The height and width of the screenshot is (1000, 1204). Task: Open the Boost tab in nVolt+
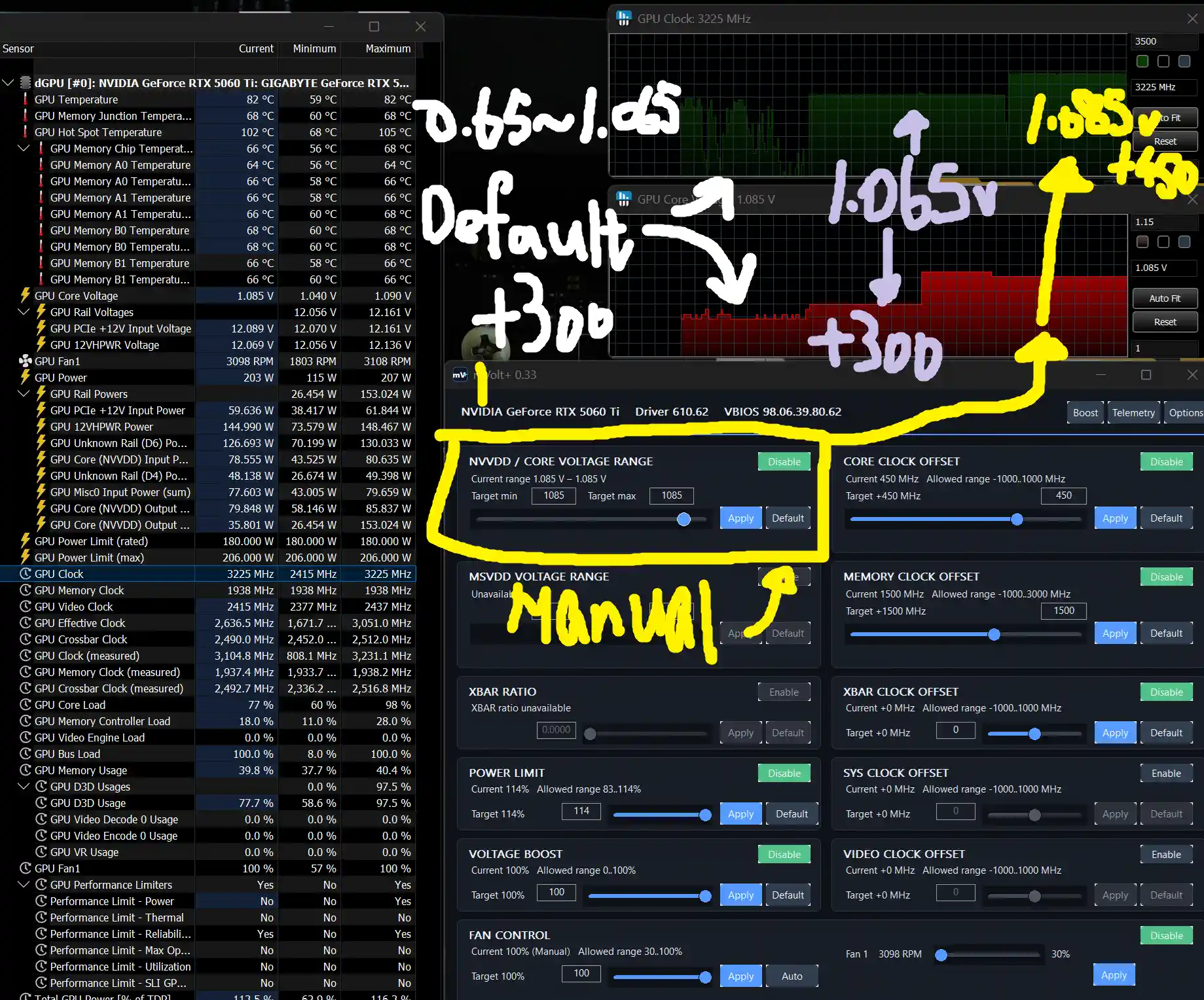1085,413
